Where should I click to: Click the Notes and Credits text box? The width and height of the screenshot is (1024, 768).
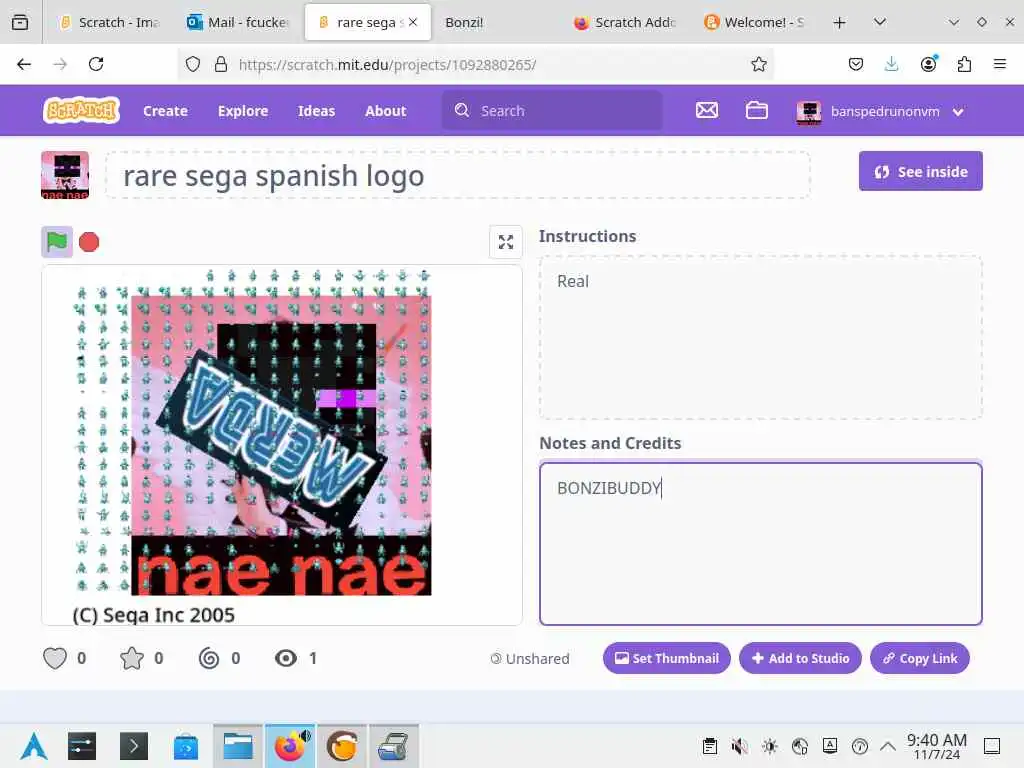click(760, 543)
